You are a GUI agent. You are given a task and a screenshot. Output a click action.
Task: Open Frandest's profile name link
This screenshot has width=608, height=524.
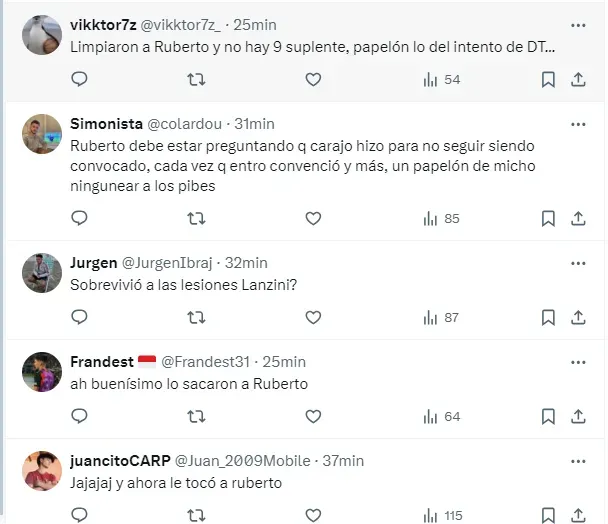pos(102,362)
